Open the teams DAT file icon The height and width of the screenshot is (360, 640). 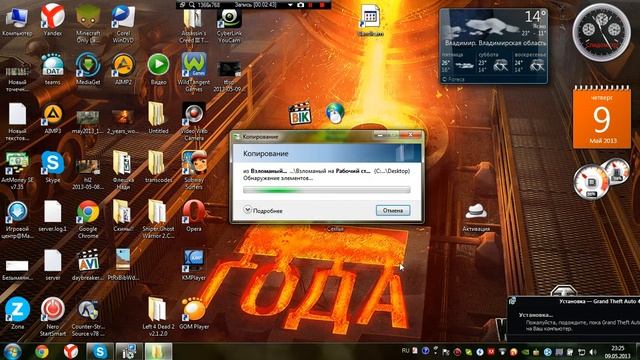[53, 66]
